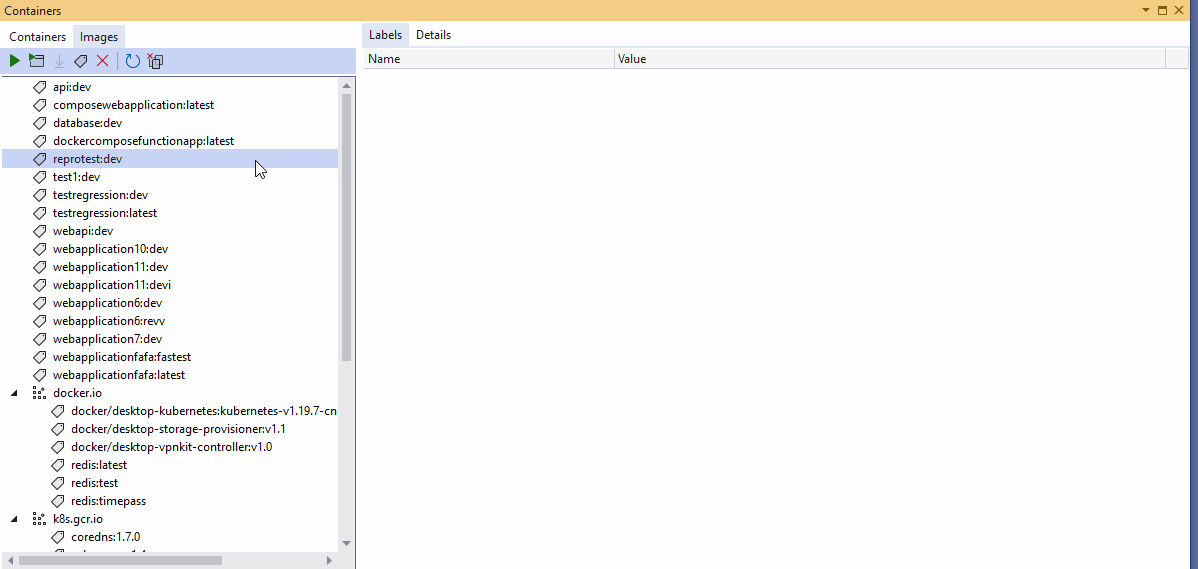Click the image list scroll down arrow
The image size is (1198, 569).
click(347, 543)
